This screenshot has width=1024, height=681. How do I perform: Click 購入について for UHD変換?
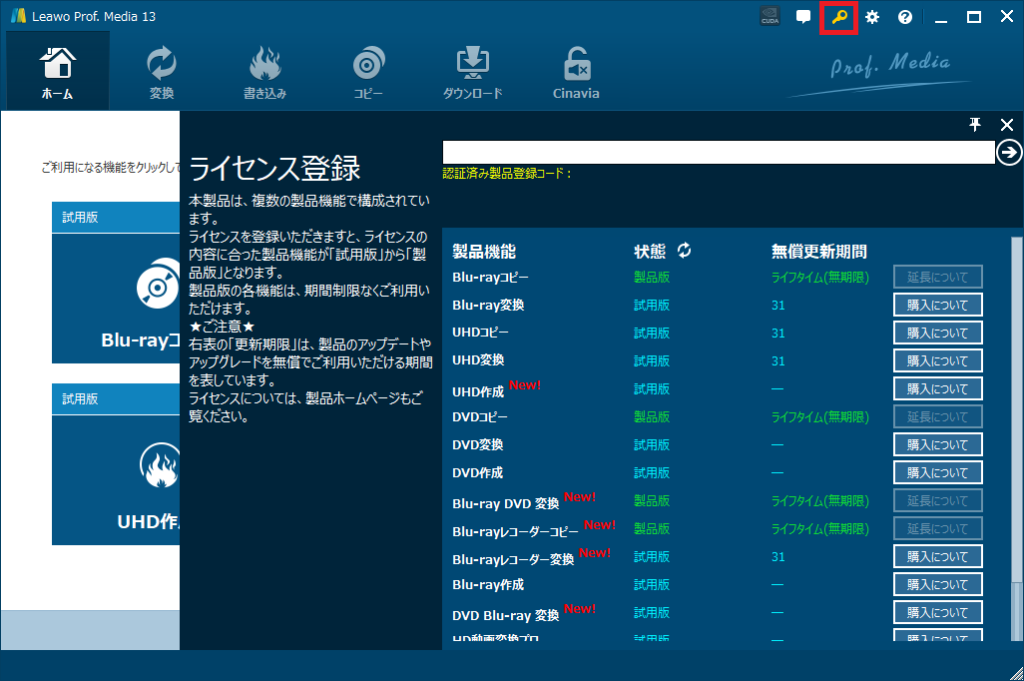938,361
